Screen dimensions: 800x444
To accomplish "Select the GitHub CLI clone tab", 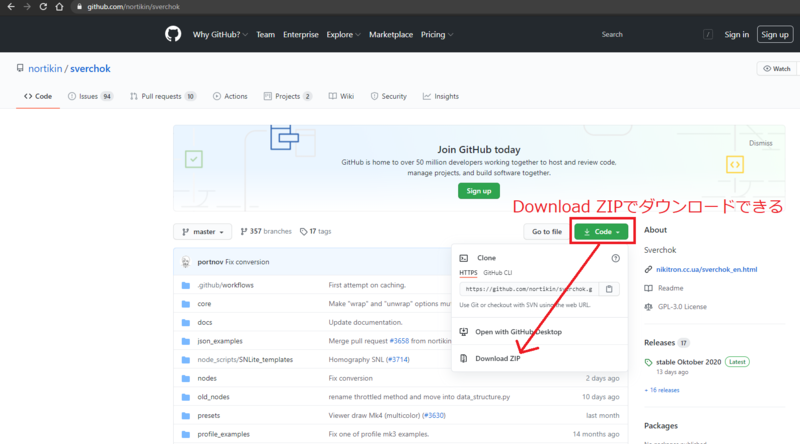I will [497, 273].
